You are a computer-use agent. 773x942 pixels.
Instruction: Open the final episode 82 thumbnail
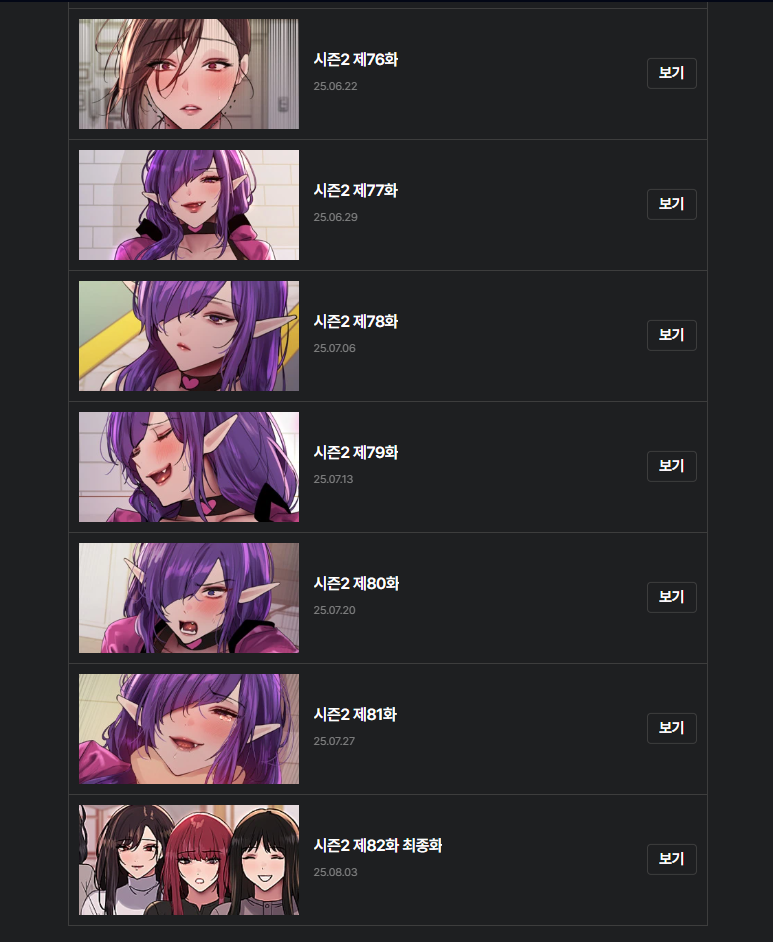click(189, 860)
